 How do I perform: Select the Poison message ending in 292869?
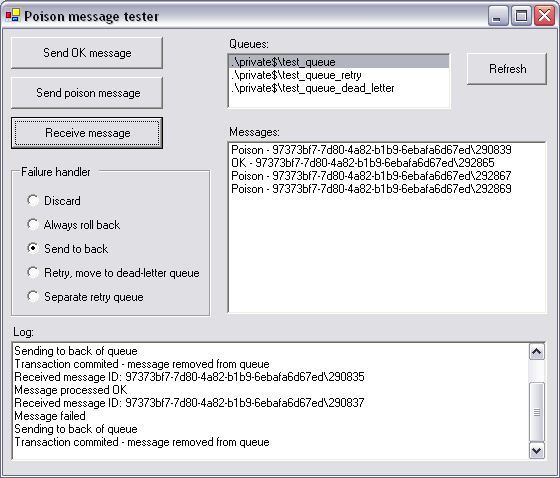pos(386,189)
